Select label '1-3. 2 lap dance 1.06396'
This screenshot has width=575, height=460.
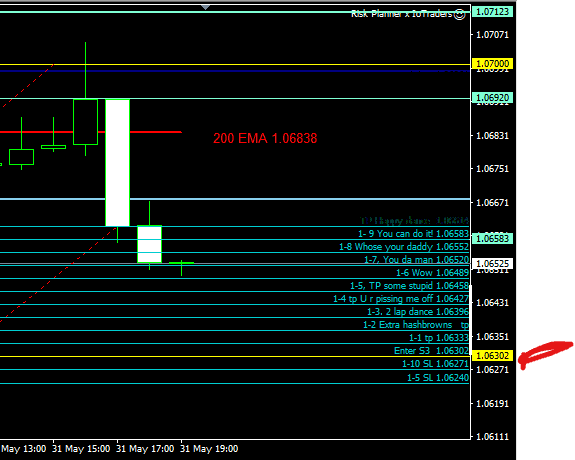(x=418, y=312)
